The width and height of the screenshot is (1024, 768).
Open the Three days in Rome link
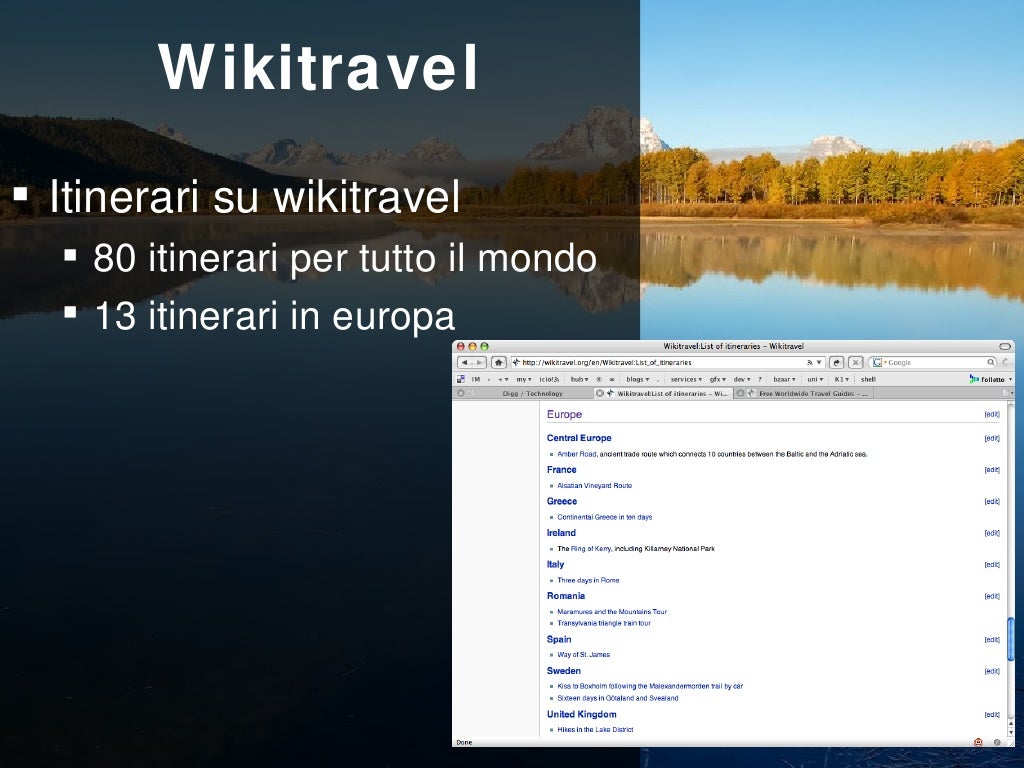[x=588, y=580]
